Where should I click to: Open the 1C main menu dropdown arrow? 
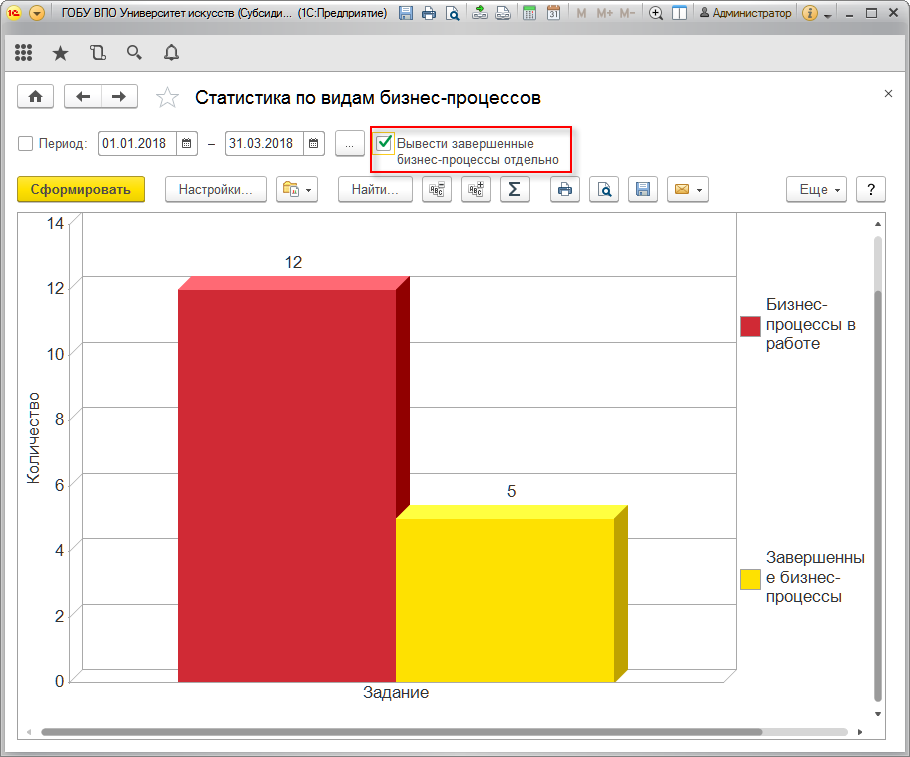pos(37,13)
